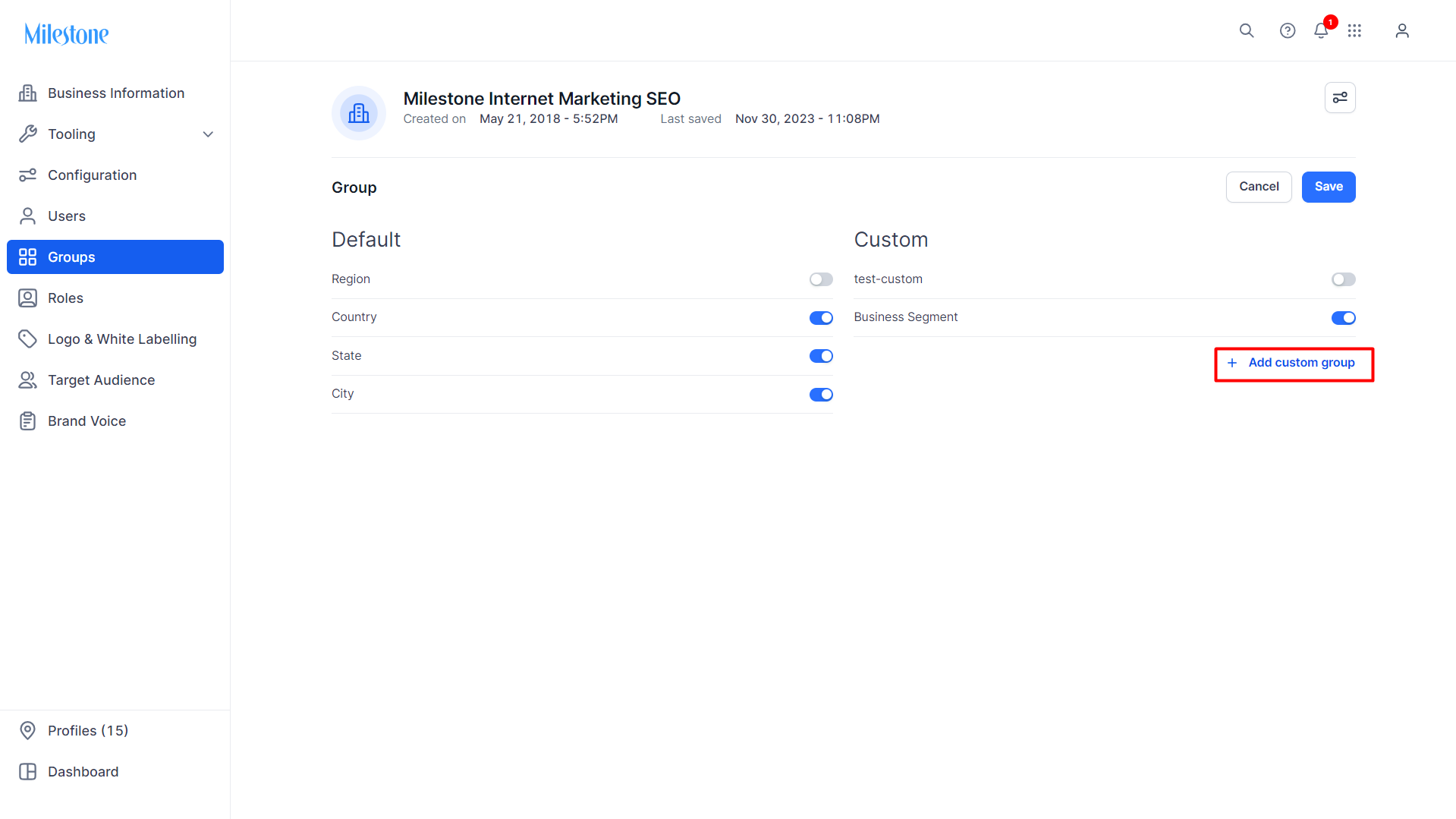The height and width of the screenshot is (819, 1456).
Task: Go to Target Audience
Action: (115, 380)
